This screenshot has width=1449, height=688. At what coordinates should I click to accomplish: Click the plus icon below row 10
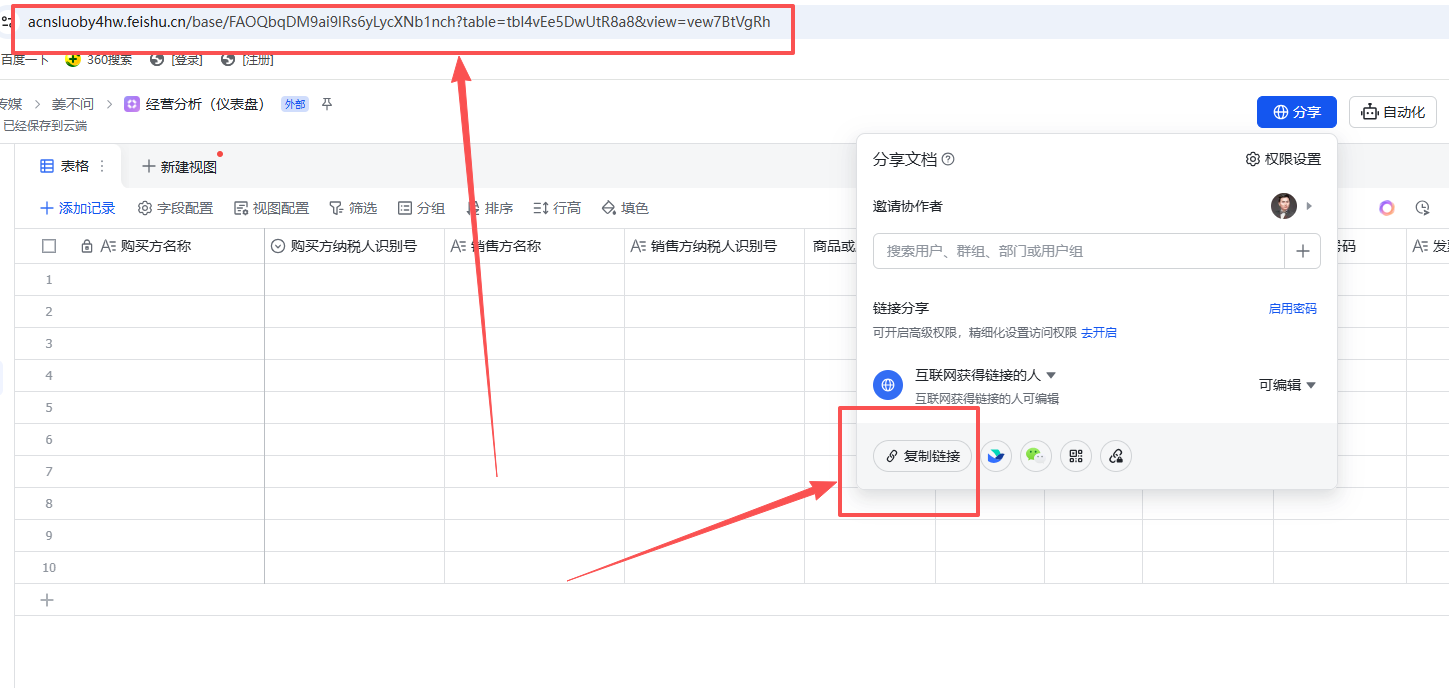coord(46,600)
